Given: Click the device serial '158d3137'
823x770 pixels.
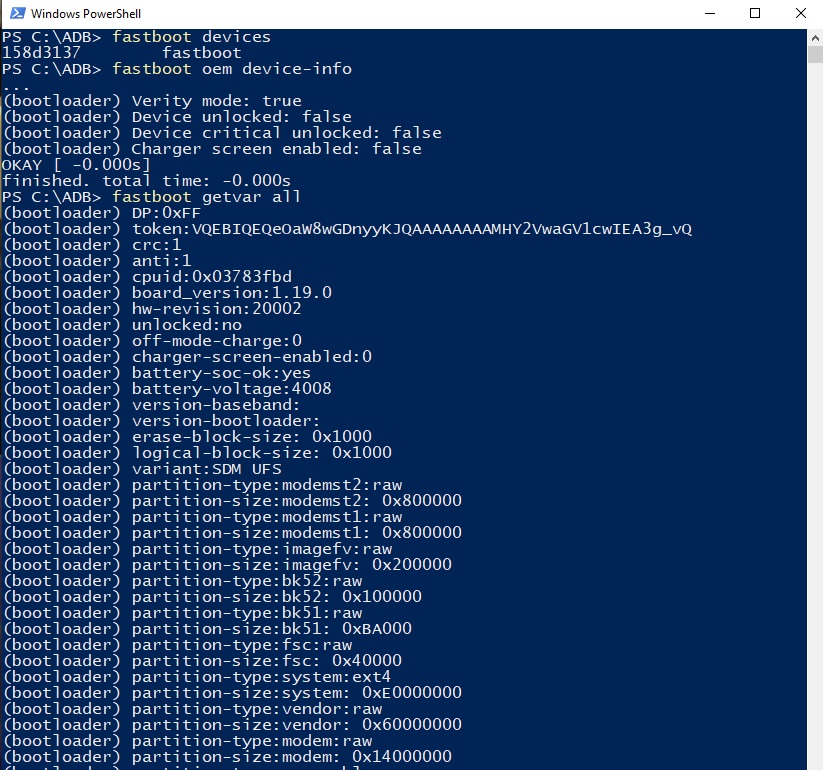Looking at the screenshot, I should point(41,53).
